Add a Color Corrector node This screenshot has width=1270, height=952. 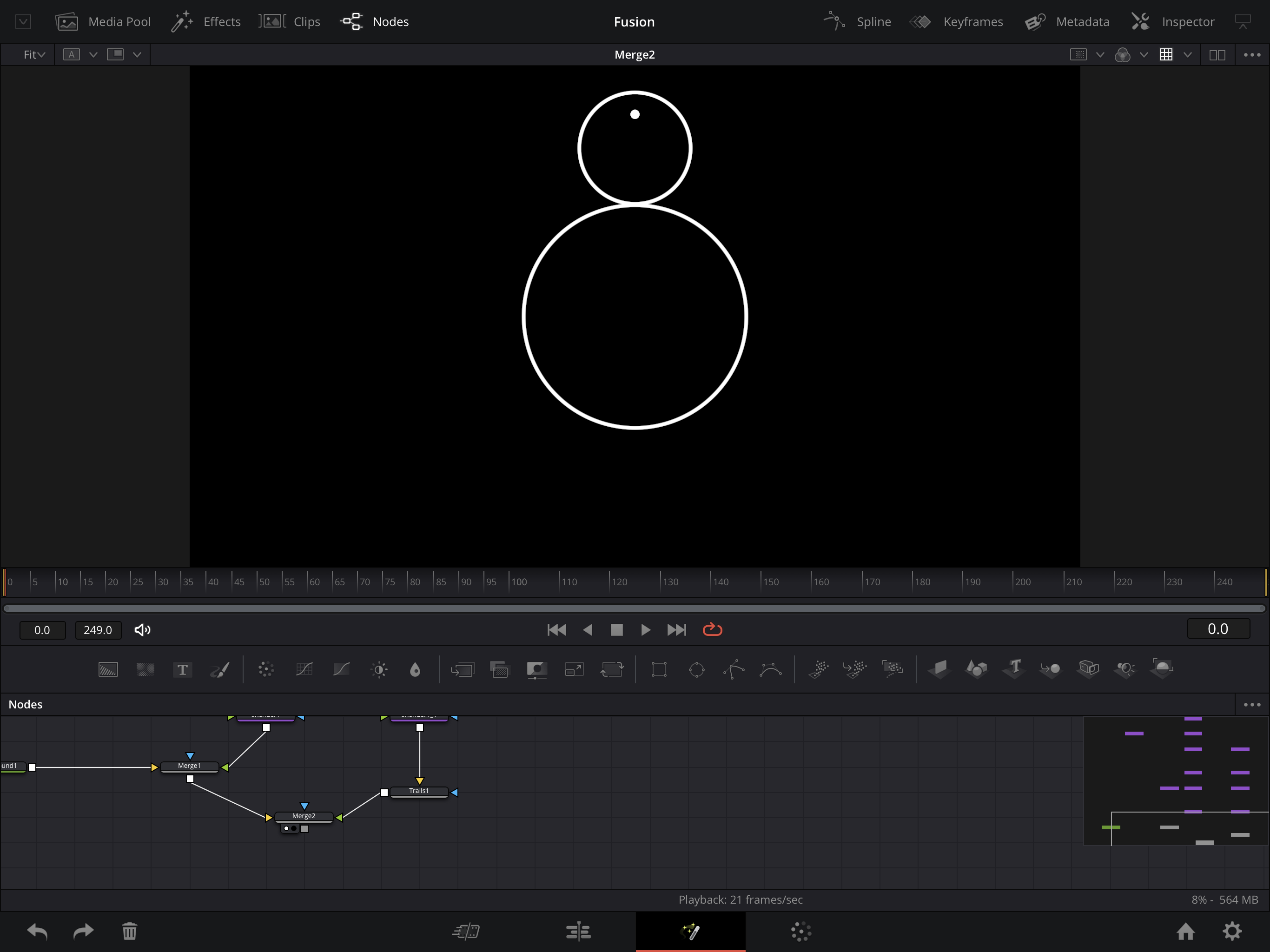coord(304,669)
